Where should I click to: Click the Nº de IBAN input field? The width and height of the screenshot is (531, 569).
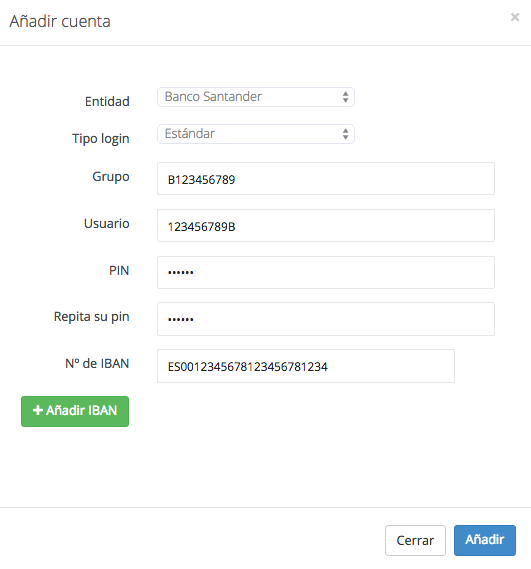click(306, 366)
